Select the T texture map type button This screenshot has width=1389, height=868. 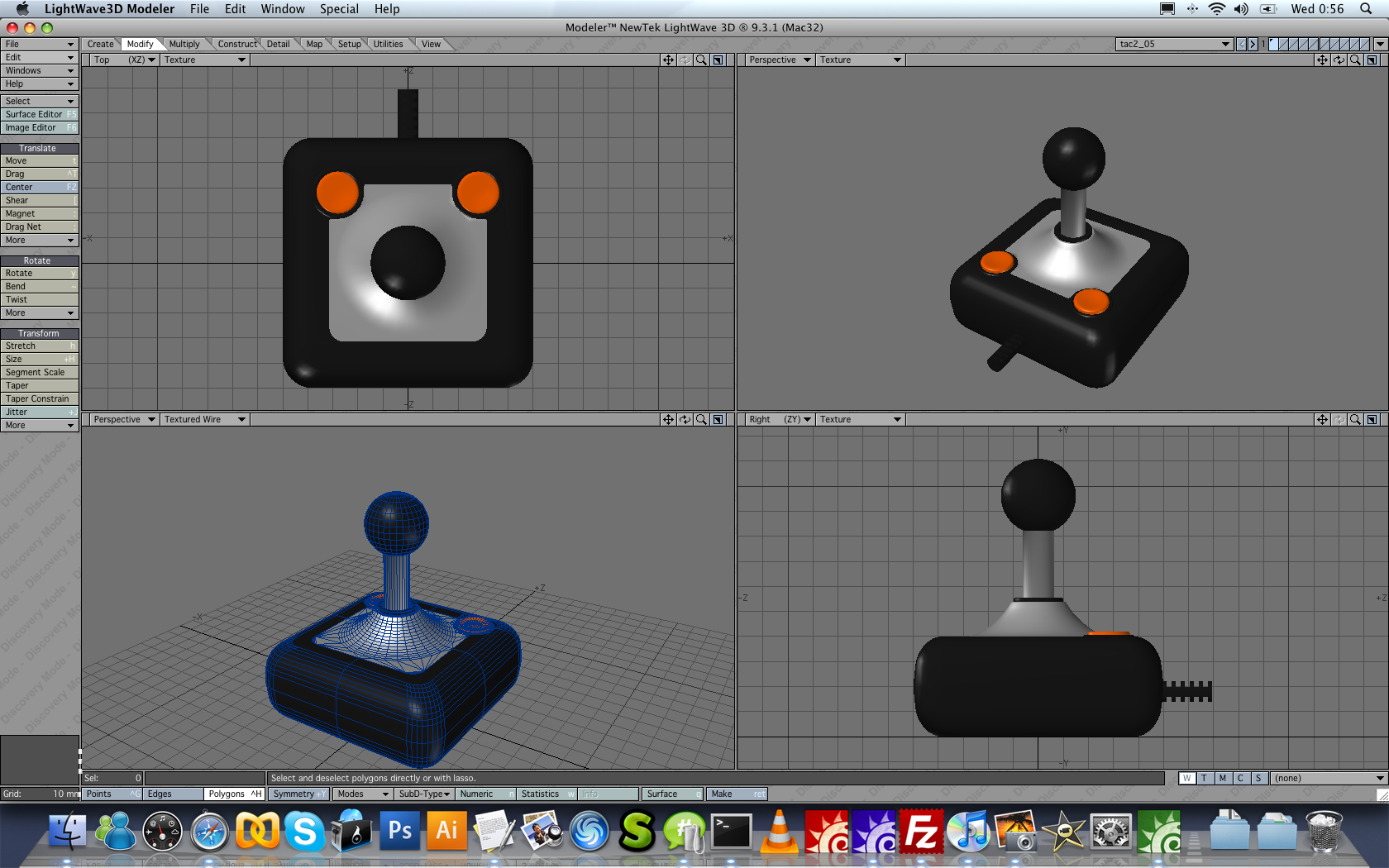pos(1205,778)
